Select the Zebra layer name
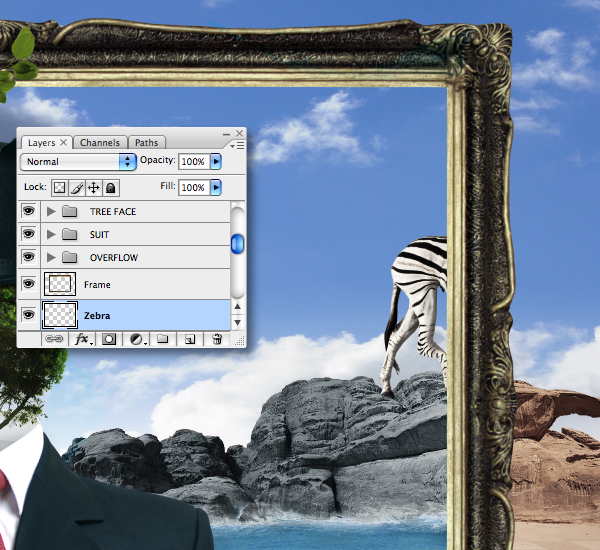This screenshot has width=600, height=550. click(x=97, y=316)
